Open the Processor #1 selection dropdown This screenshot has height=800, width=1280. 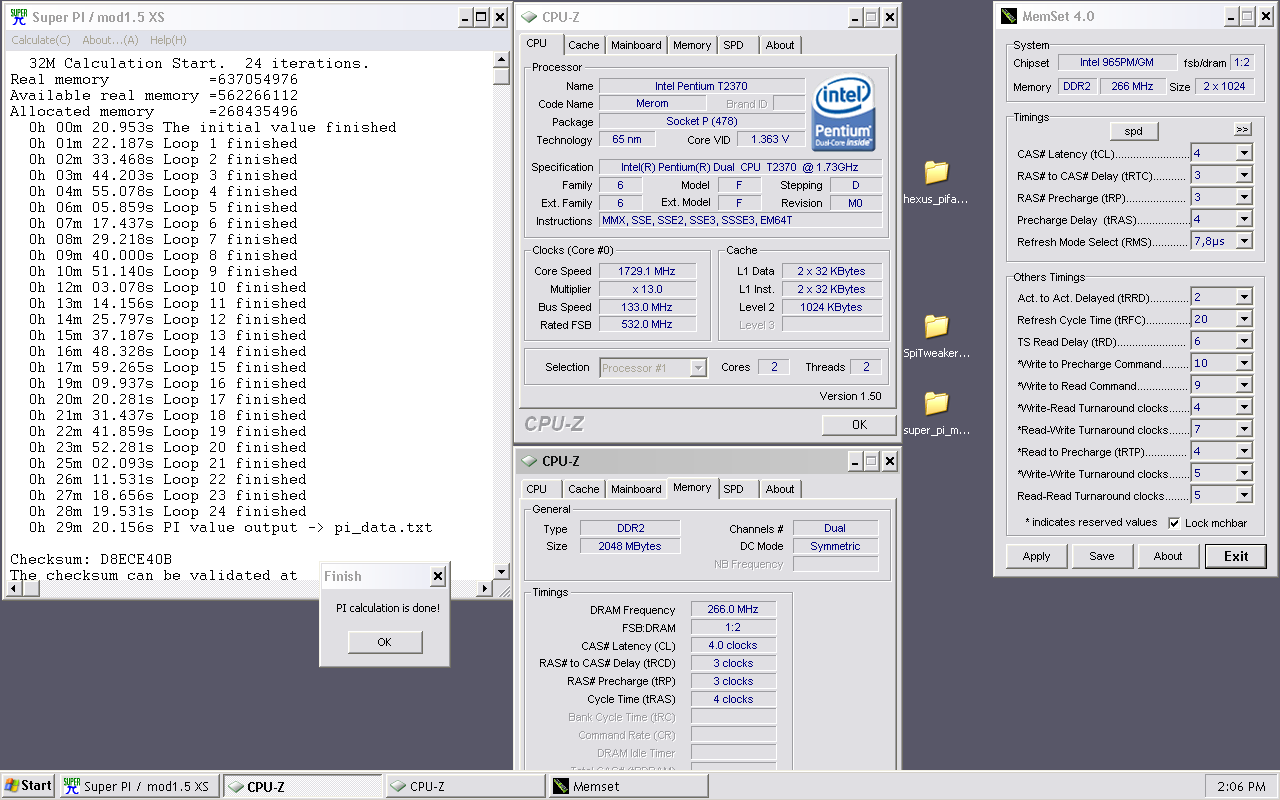(x=698, y=368)
